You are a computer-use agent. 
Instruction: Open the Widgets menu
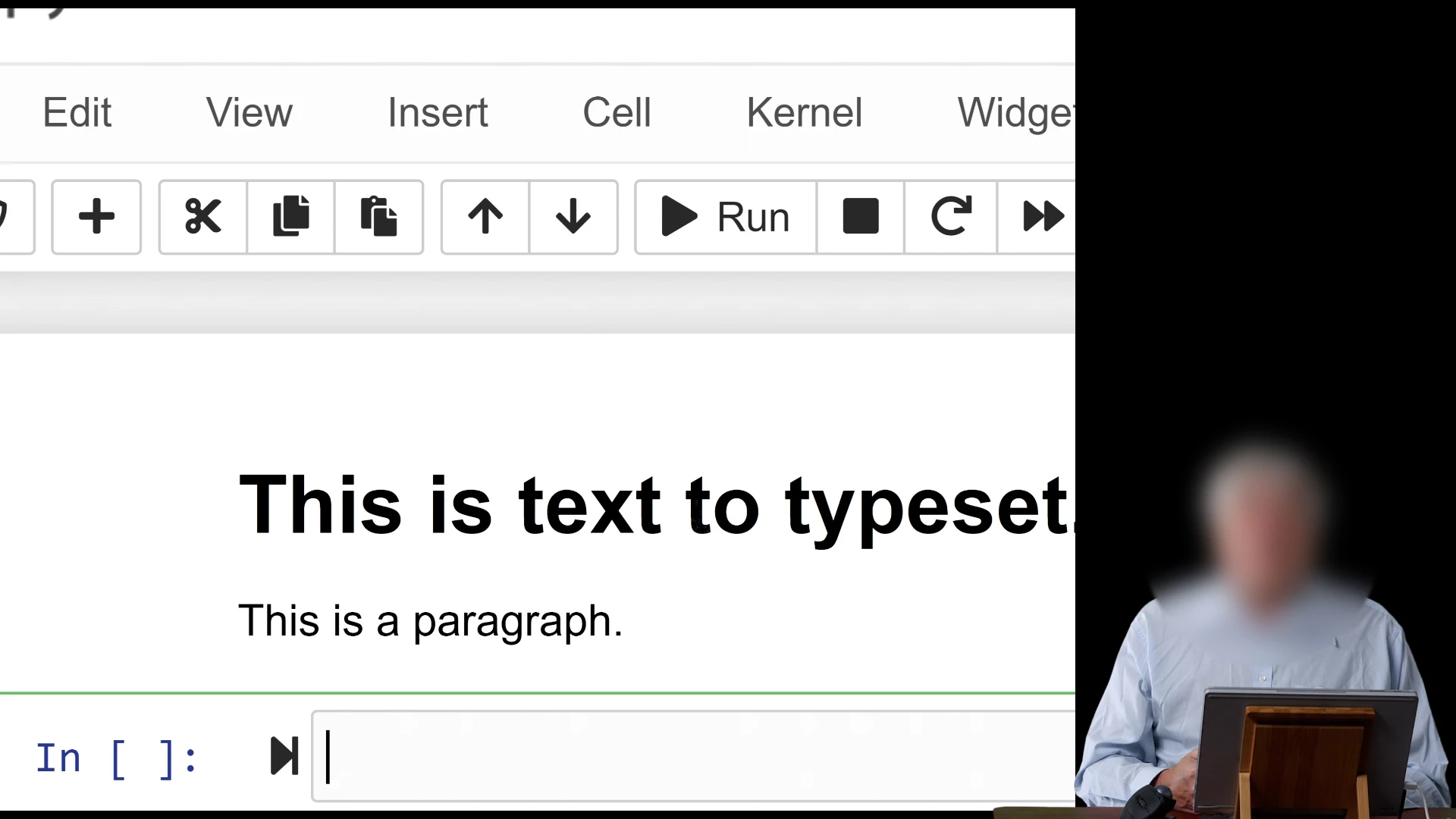click(1015, 113)
